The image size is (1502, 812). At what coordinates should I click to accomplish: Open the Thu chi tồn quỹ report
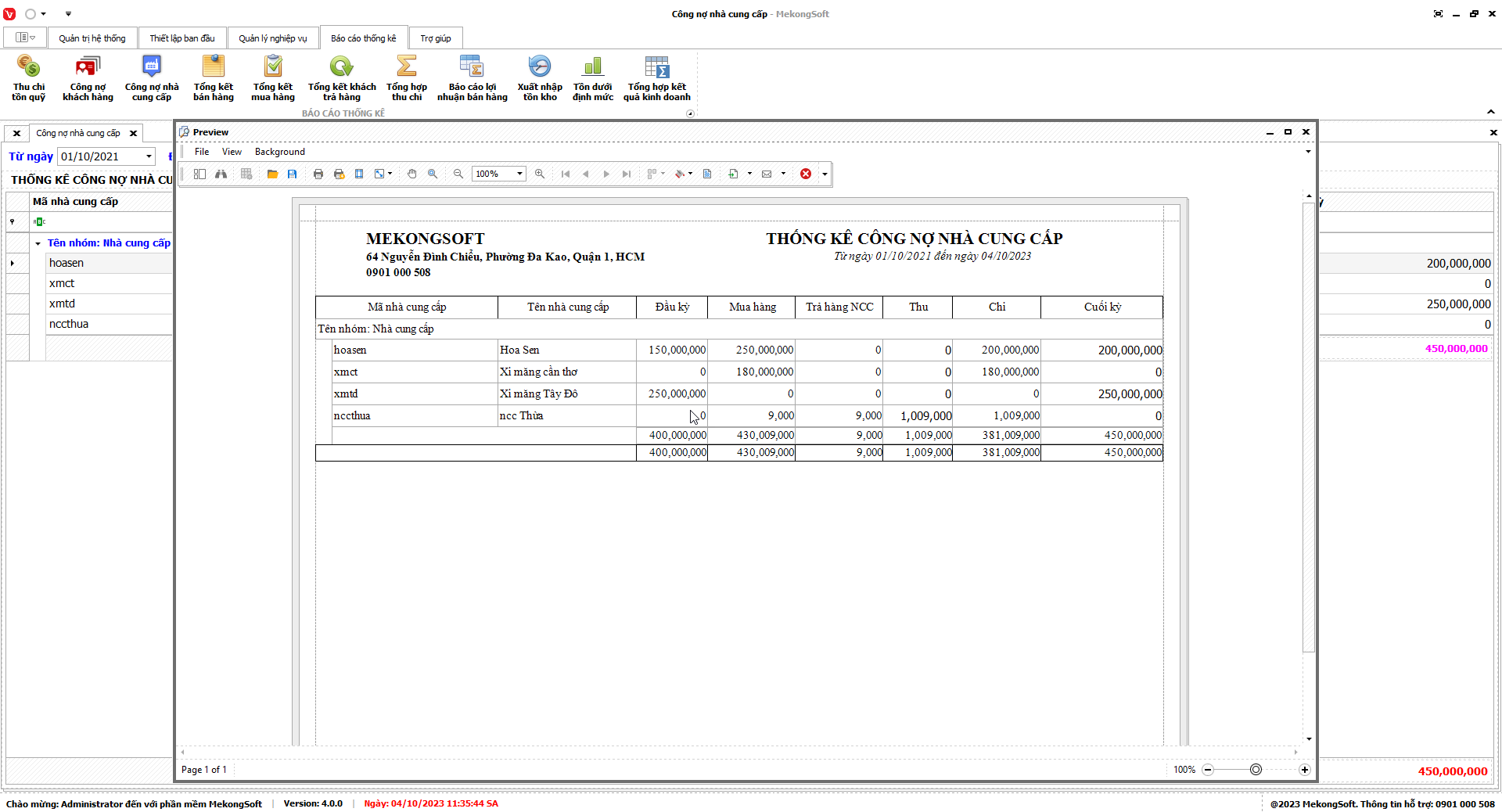(28, 78)
